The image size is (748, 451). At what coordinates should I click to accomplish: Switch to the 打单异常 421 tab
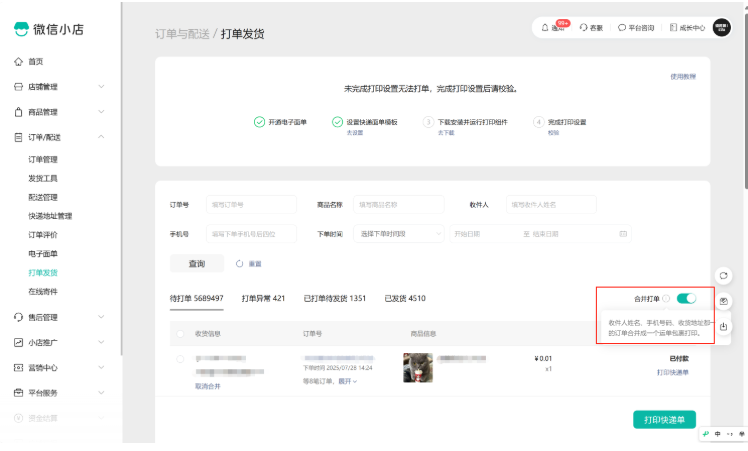pyautogui.click(x=263, y=298)
